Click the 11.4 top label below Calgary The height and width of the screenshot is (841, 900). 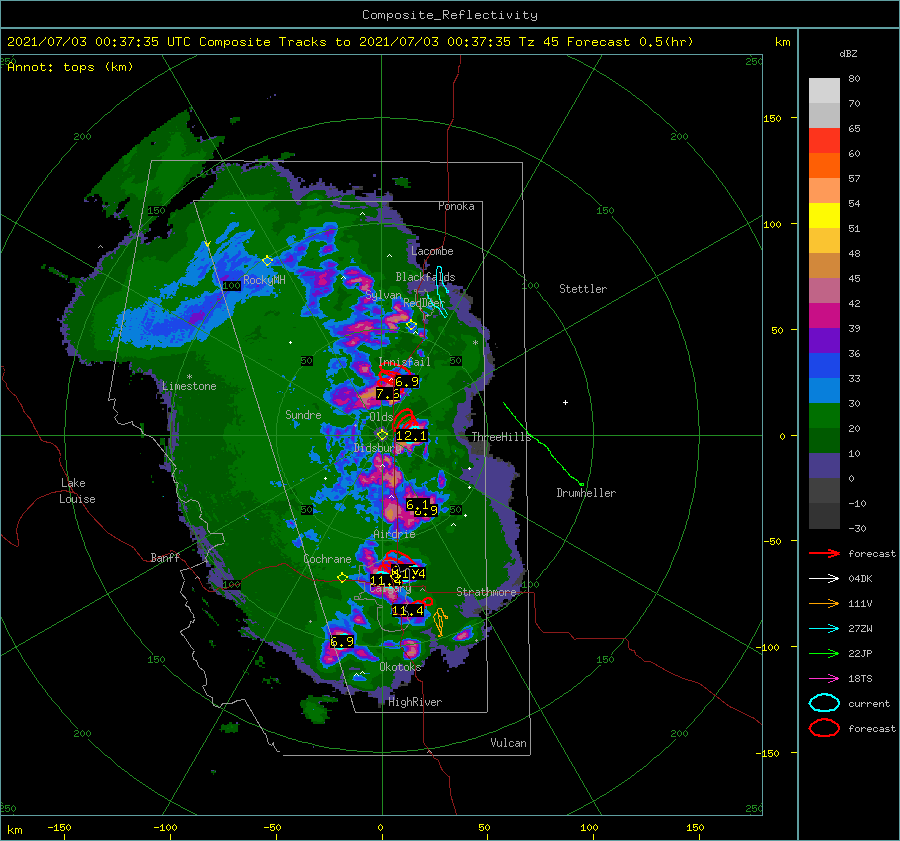[x=408, y=611]
